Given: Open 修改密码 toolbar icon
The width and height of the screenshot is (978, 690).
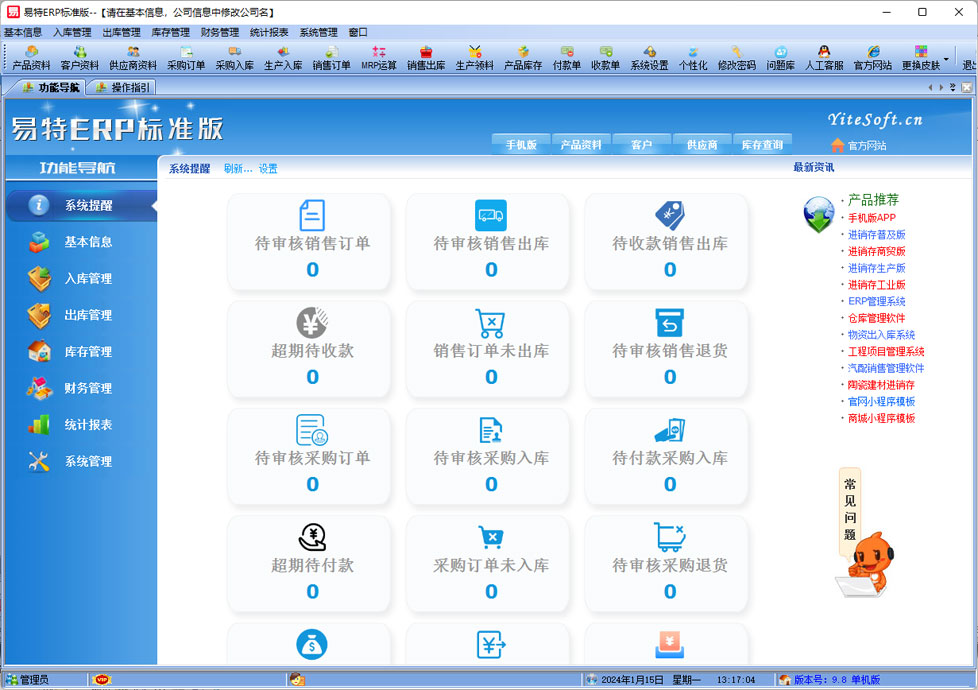Looking at the screenshot, I should [736, 58].
